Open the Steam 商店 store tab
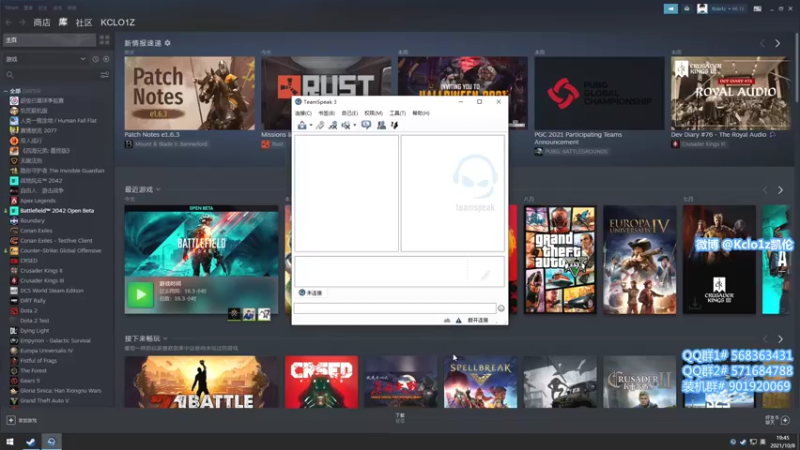Screen dimensions: 800x450 coord(42,22)
